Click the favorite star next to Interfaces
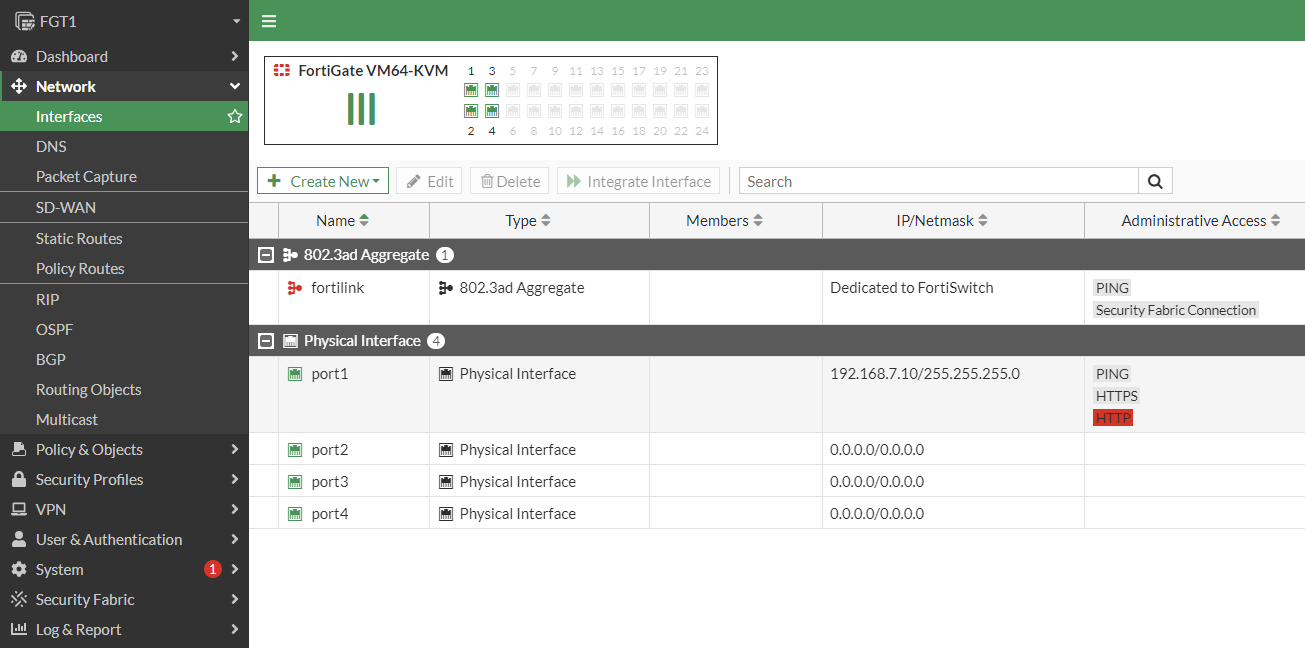1305x648 pixels. pyautogui.click(x=235, y=116)
